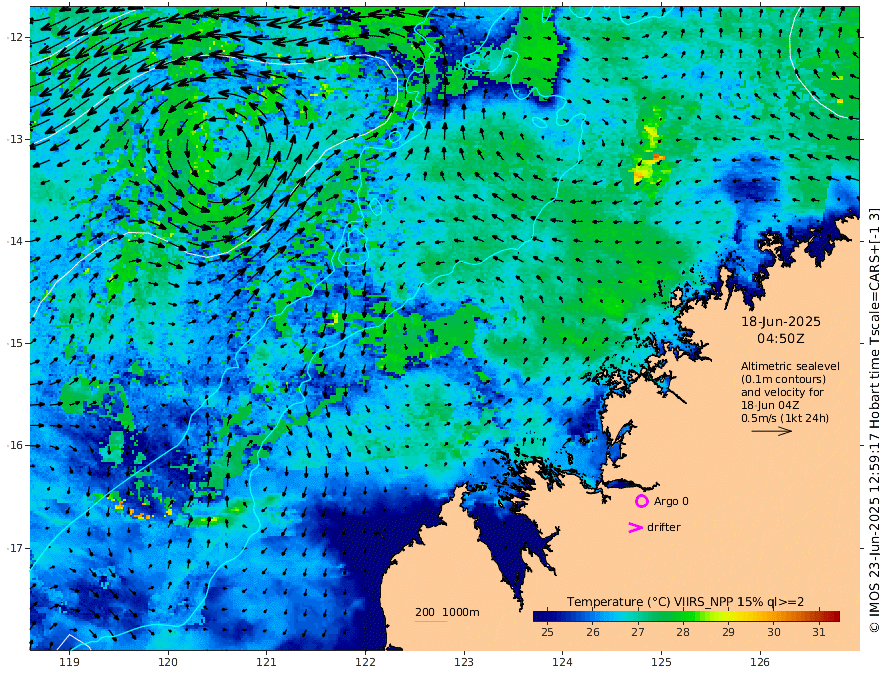The width and height of the screenshot is (880, 680).
Task: Click longitude axis label 120
Action: tap(168, 663)
